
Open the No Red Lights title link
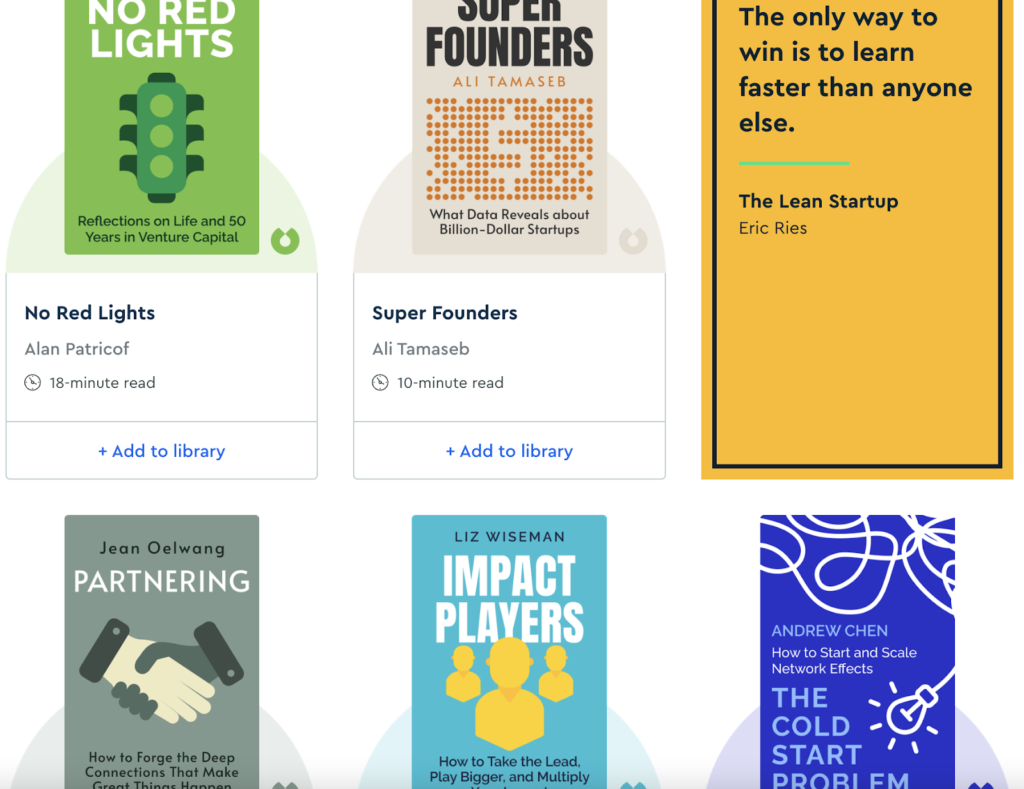pos(90,313)
